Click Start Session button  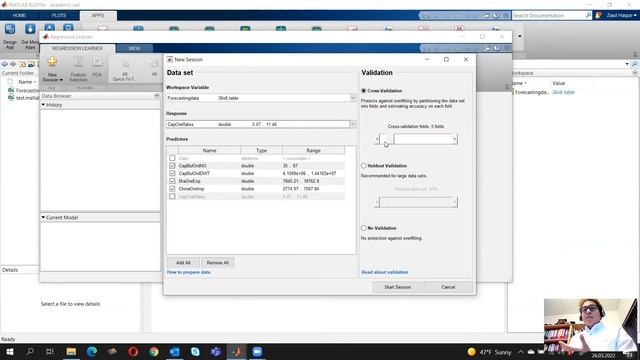398,287
